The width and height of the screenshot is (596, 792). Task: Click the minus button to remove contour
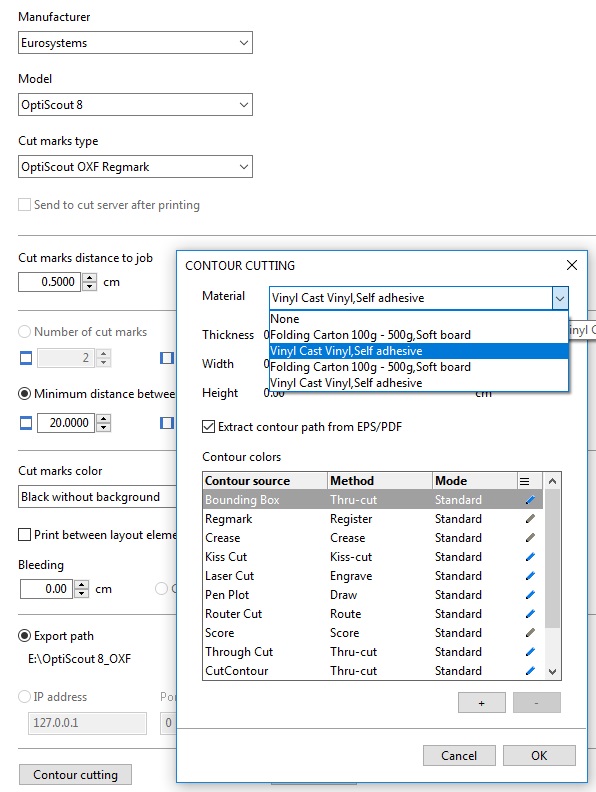(x=536, y=703)
